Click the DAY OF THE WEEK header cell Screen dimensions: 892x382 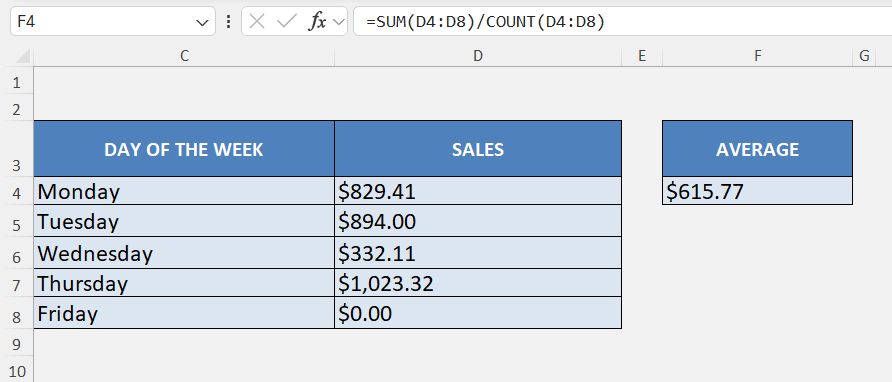pos(184,149)
